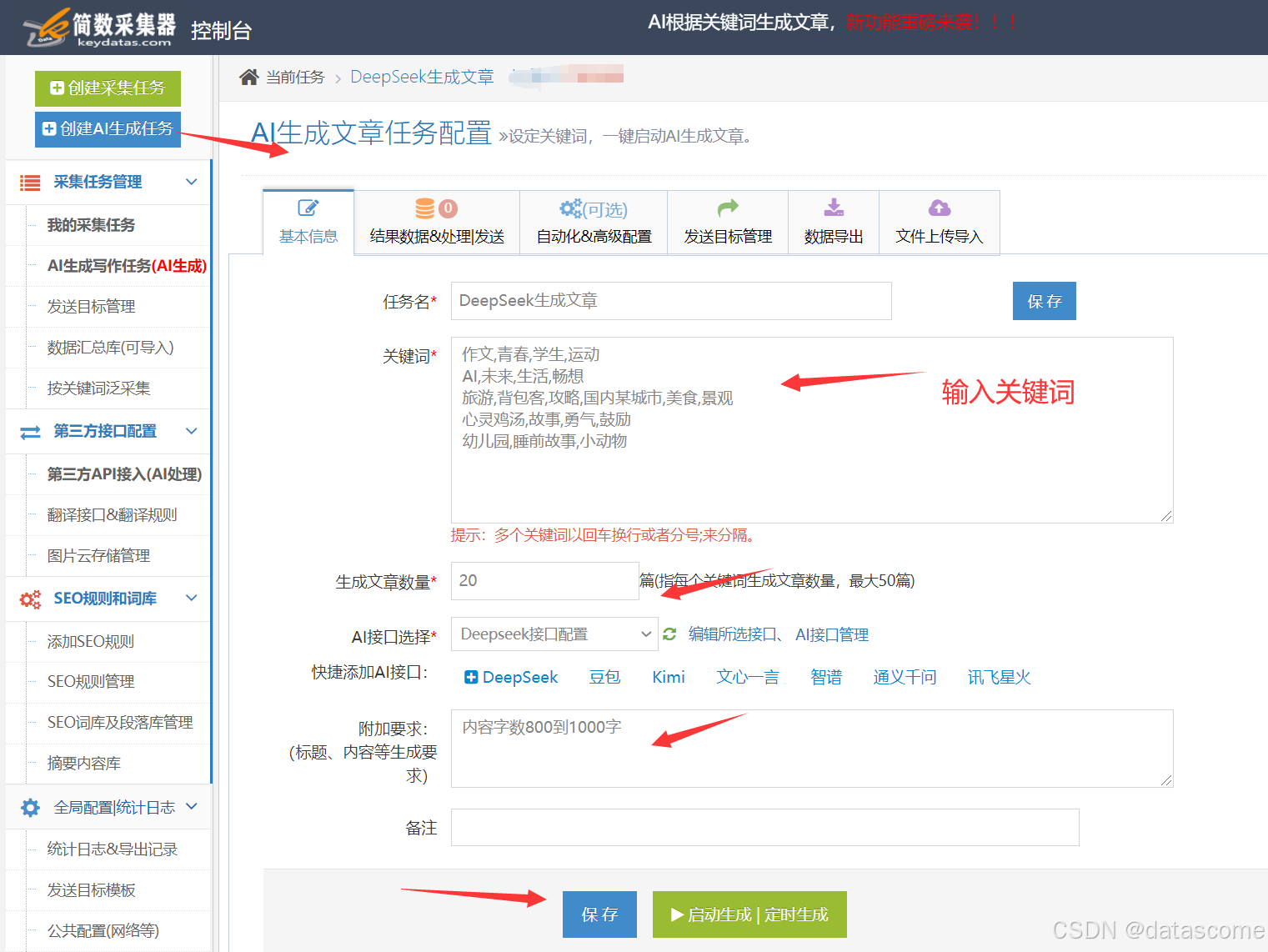This screenshot has width=1268, height=952.
Task: Click the 保存 button beside 任务名
Action: pyautogui.click(x=1044, y=301)
